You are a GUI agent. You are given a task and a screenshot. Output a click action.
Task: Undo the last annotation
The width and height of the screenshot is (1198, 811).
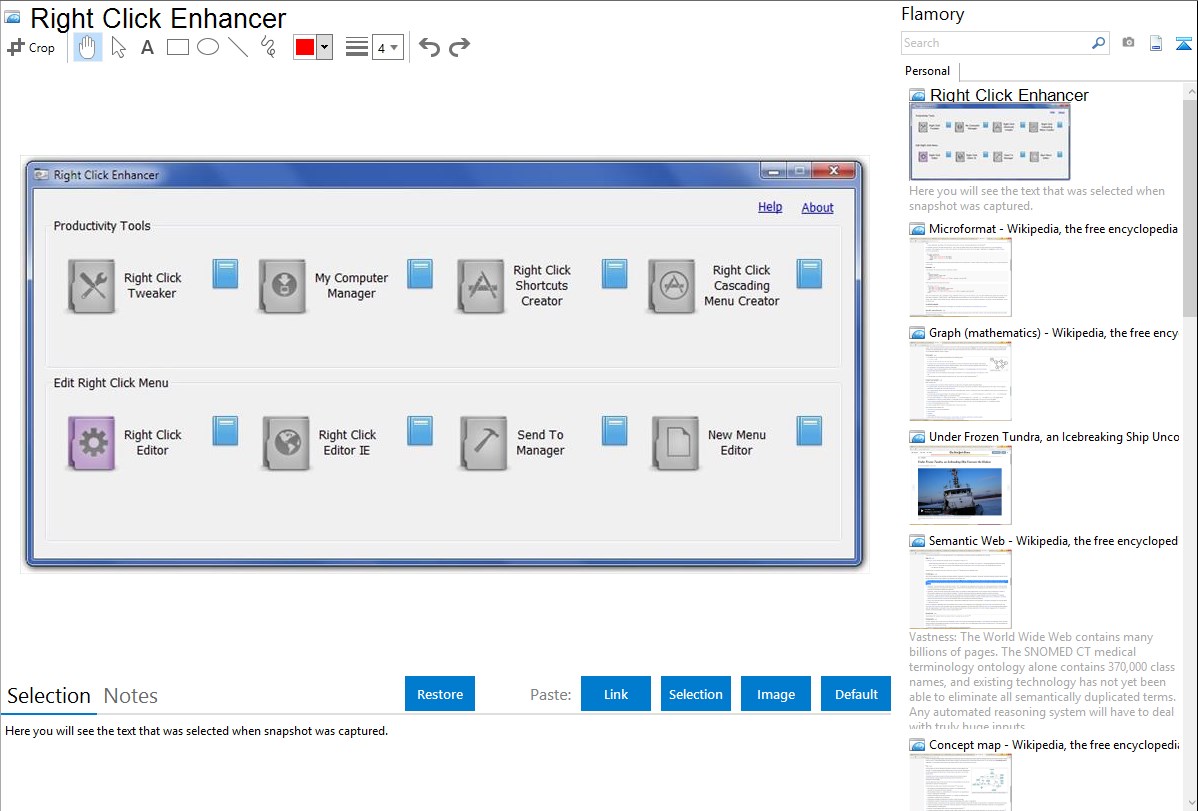(x=429, y=47)
